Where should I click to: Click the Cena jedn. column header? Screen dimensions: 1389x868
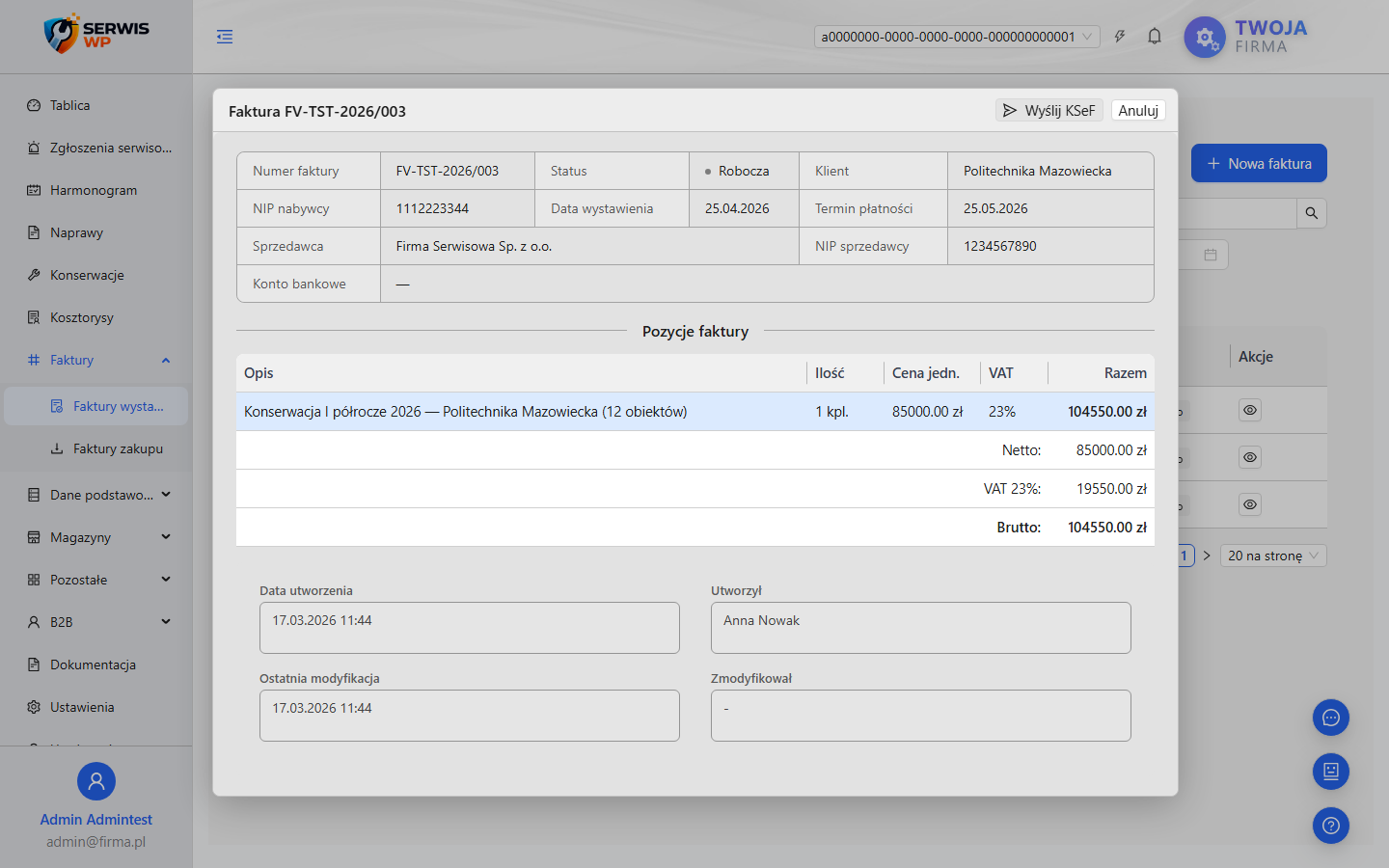tap(932, 373)
